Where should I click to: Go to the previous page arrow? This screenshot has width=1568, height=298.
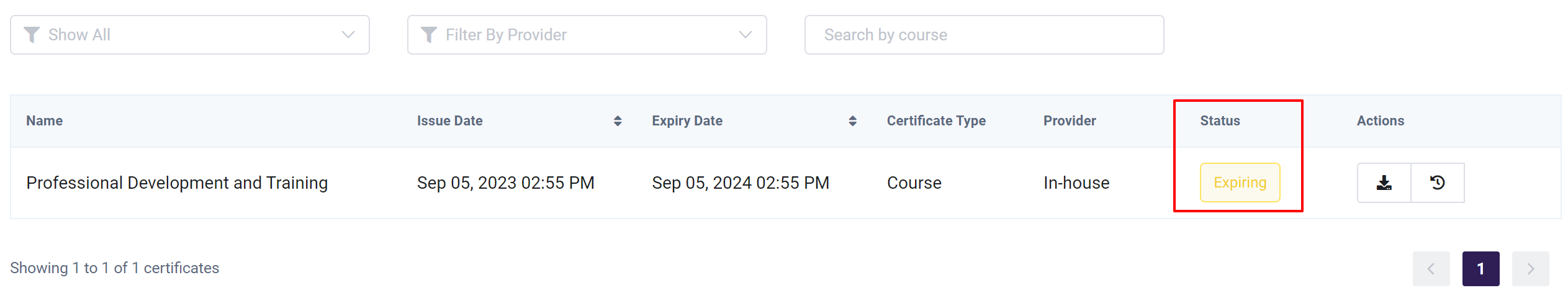(1431, 269)
